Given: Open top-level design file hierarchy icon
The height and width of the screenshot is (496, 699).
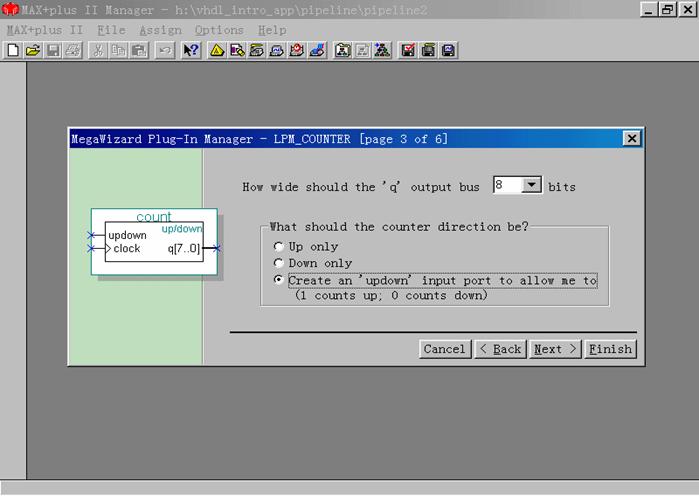Looking at the screenshot, I should pyautogui.click(x=382, y=50).
